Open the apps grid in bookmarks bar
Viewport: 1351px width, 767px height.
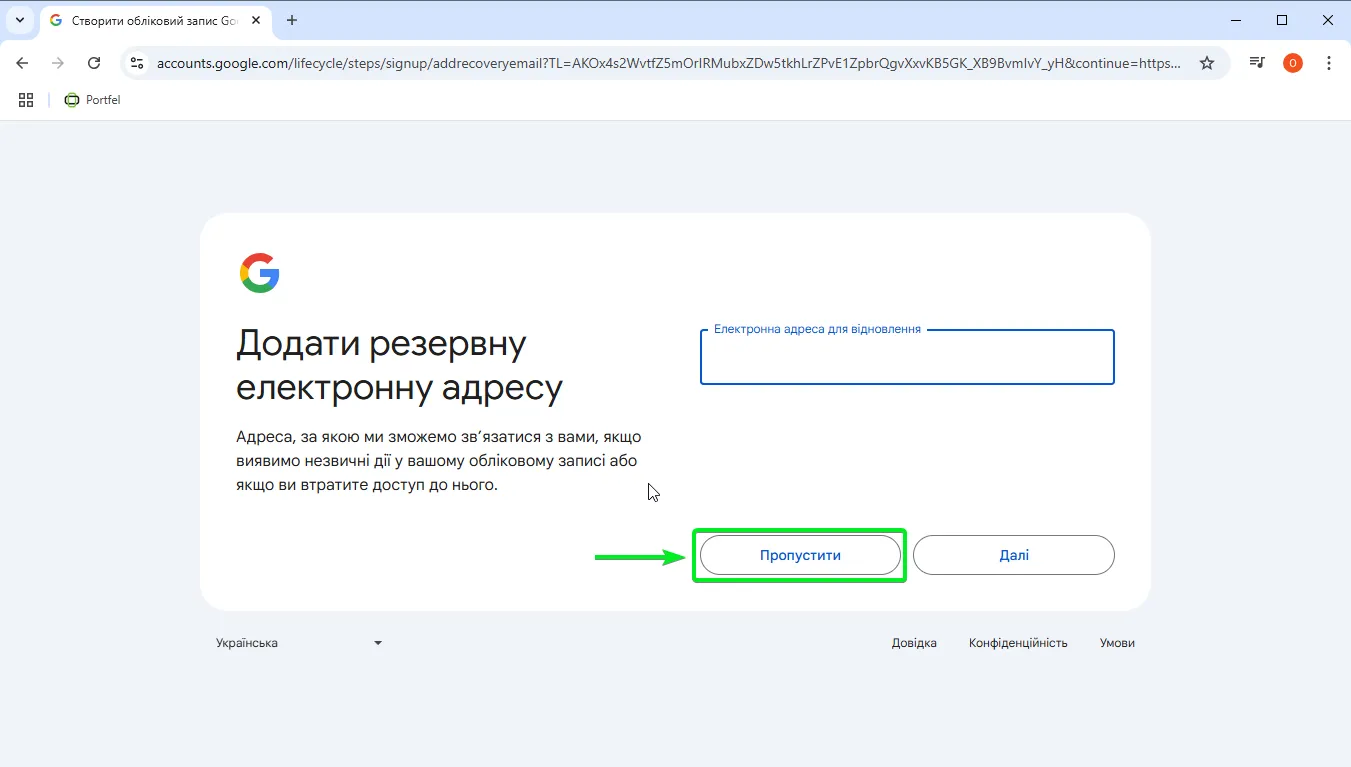point(26,100)
